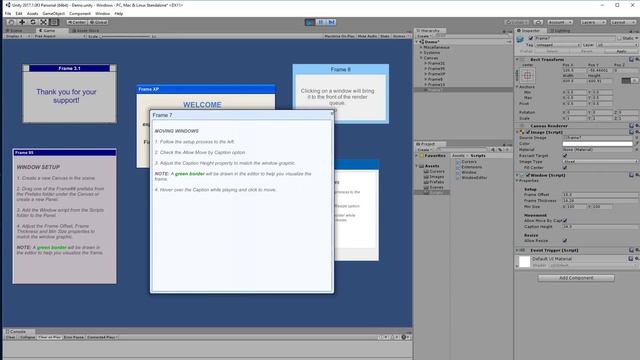The width and height of the screenshot is (640, 360).
Task: Open the anchor presets box
Action: (527, 76)
